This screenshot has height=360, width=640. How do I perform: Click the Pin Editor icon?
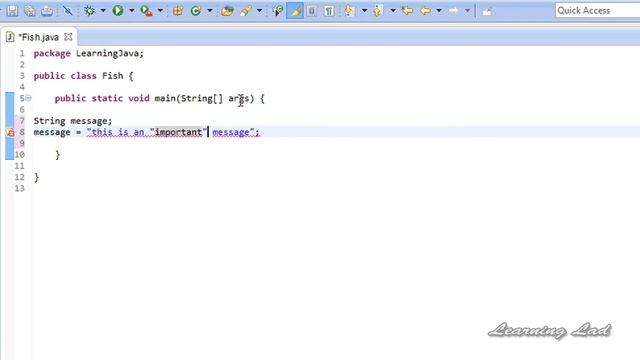487,11
